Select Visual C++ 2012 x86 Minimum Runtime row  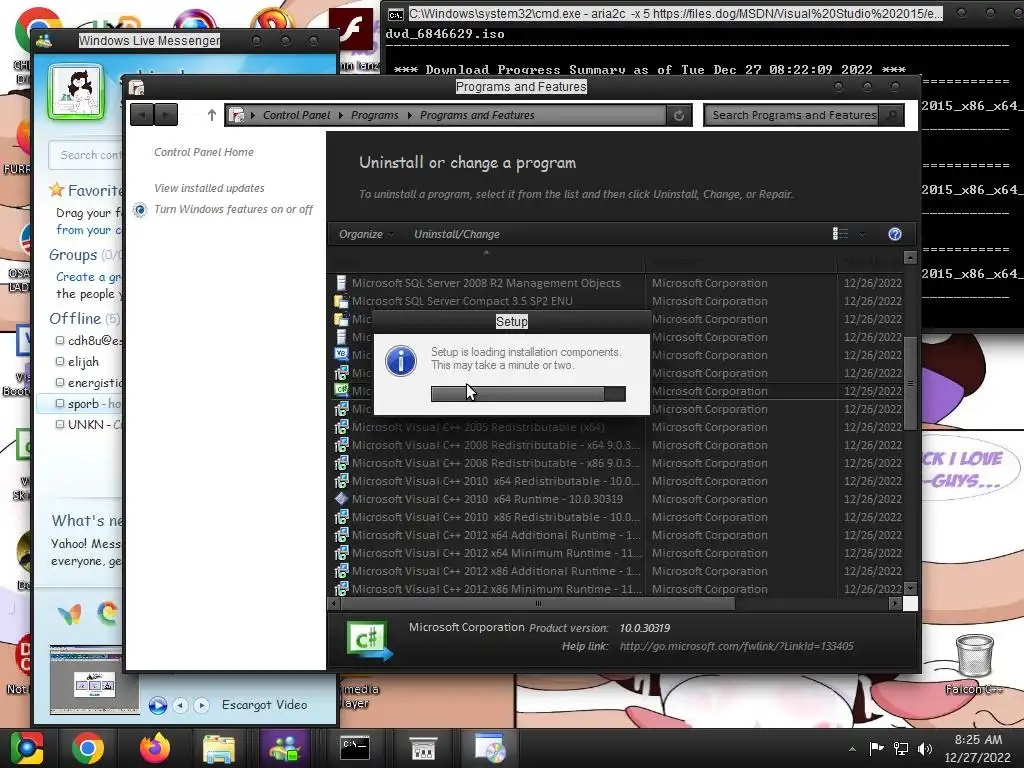(x=496, y=589)
